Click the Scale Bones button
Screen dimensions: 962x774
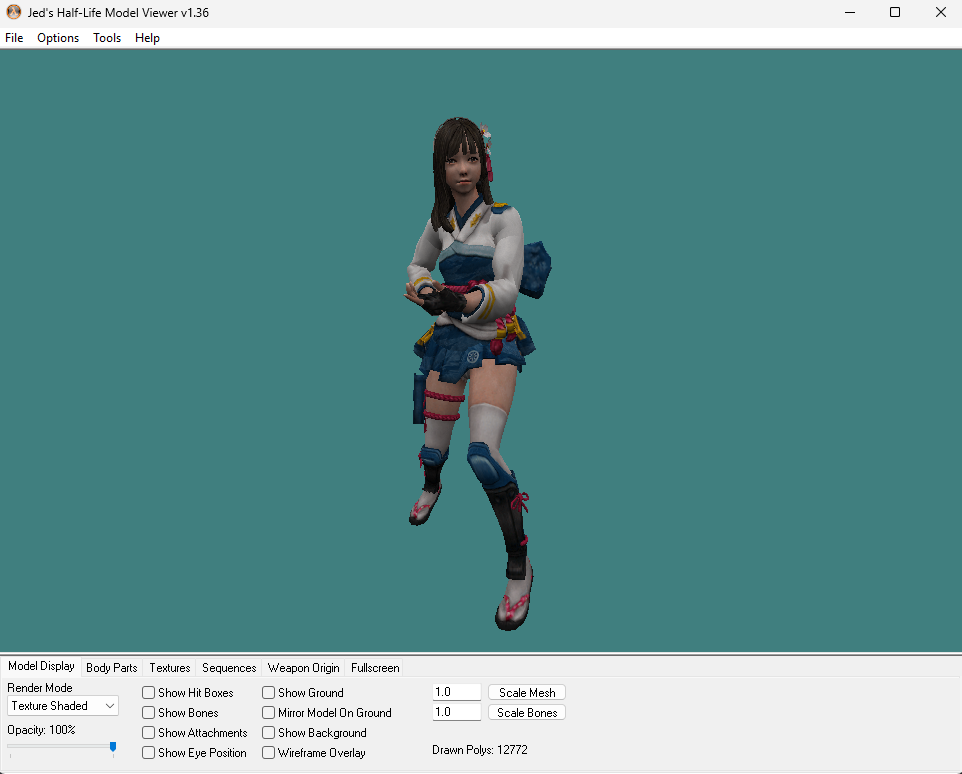[527, 713]
